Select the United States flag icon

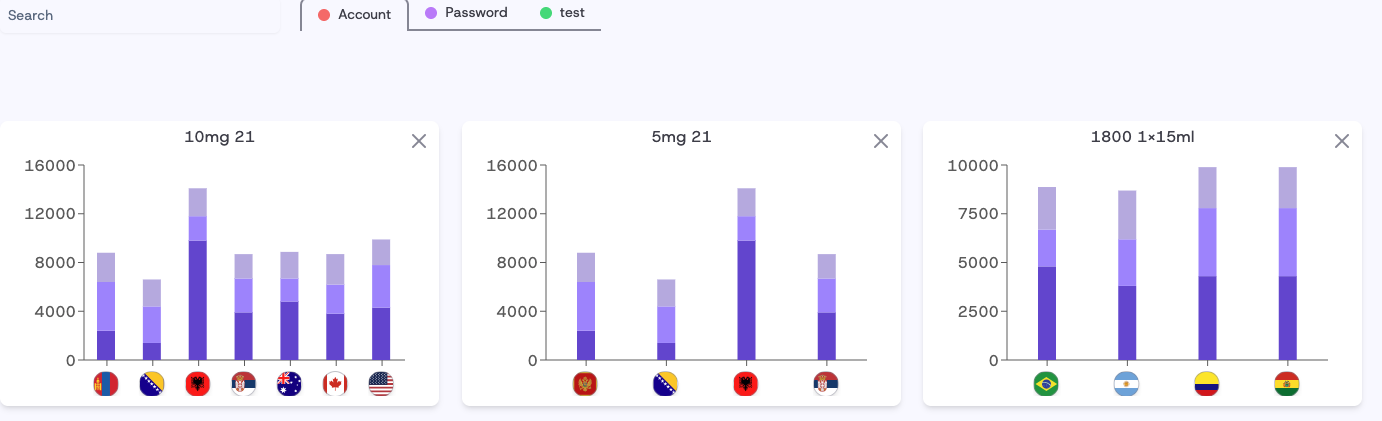point(381,384)
